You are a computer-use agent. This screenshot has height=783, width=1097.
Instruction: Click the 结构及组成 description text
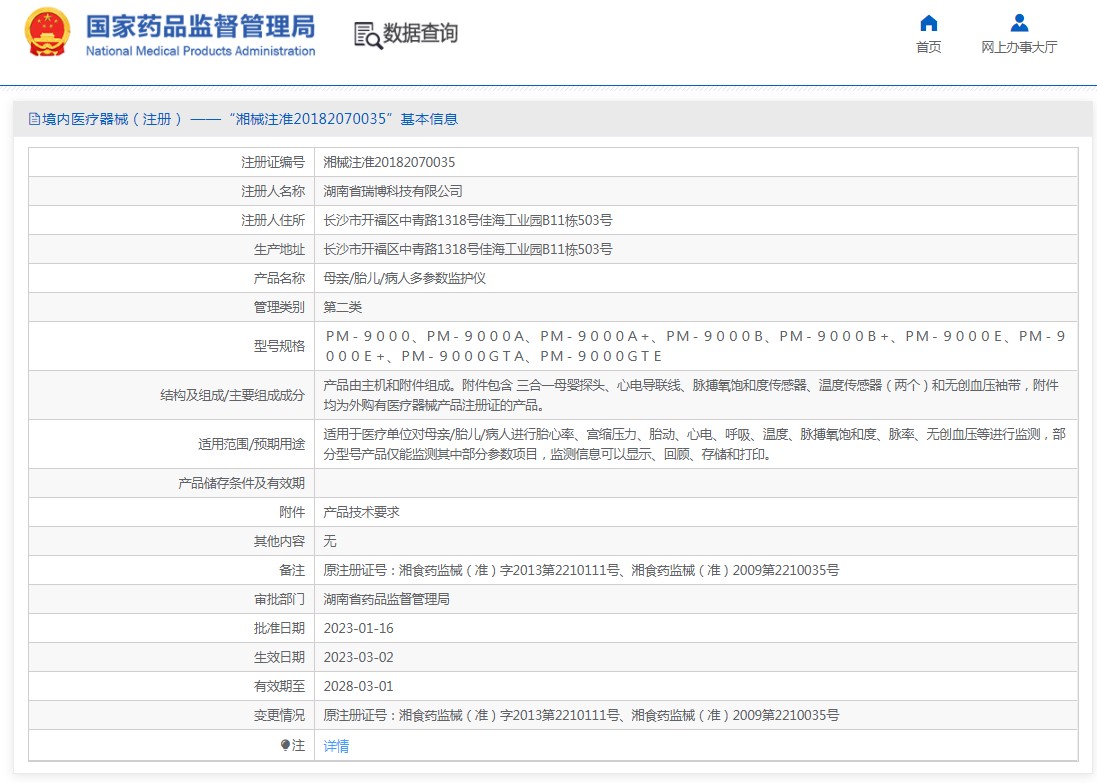[x=691, y=395]
